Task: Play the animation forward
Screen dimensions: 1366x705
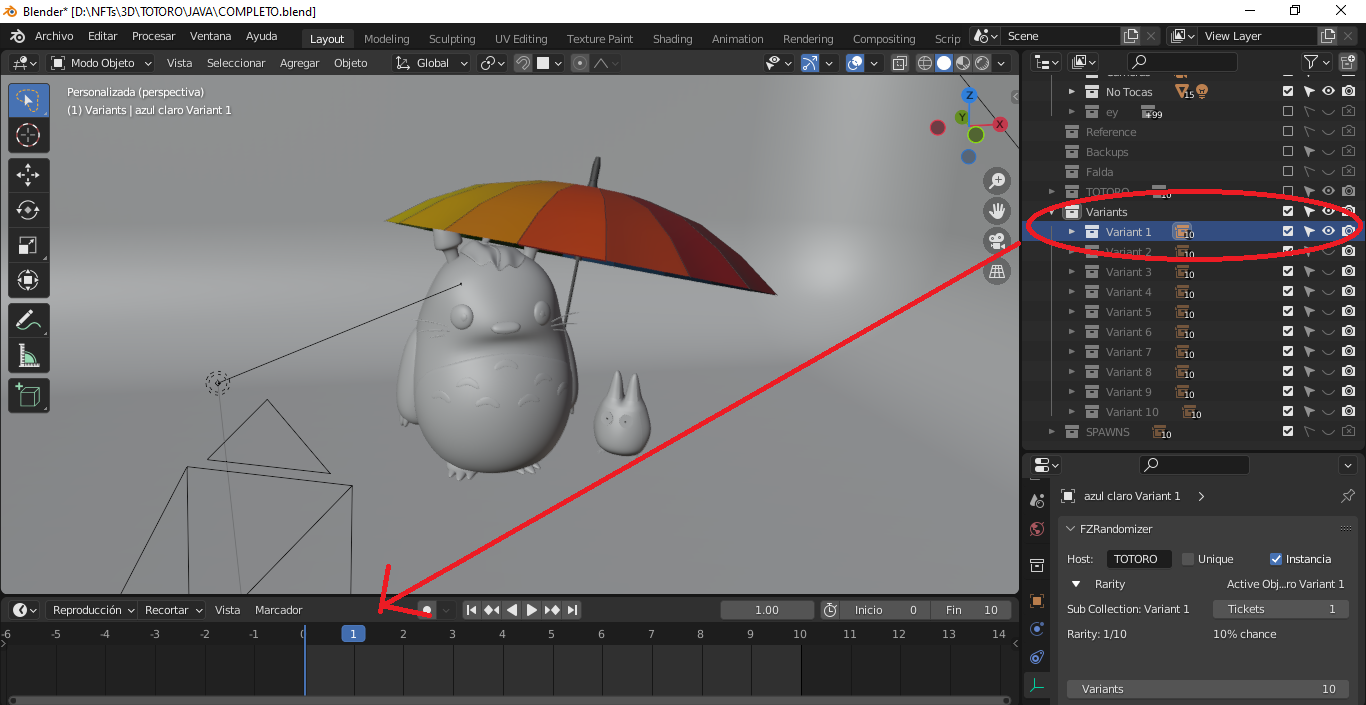Action: [x=532, y=610]
